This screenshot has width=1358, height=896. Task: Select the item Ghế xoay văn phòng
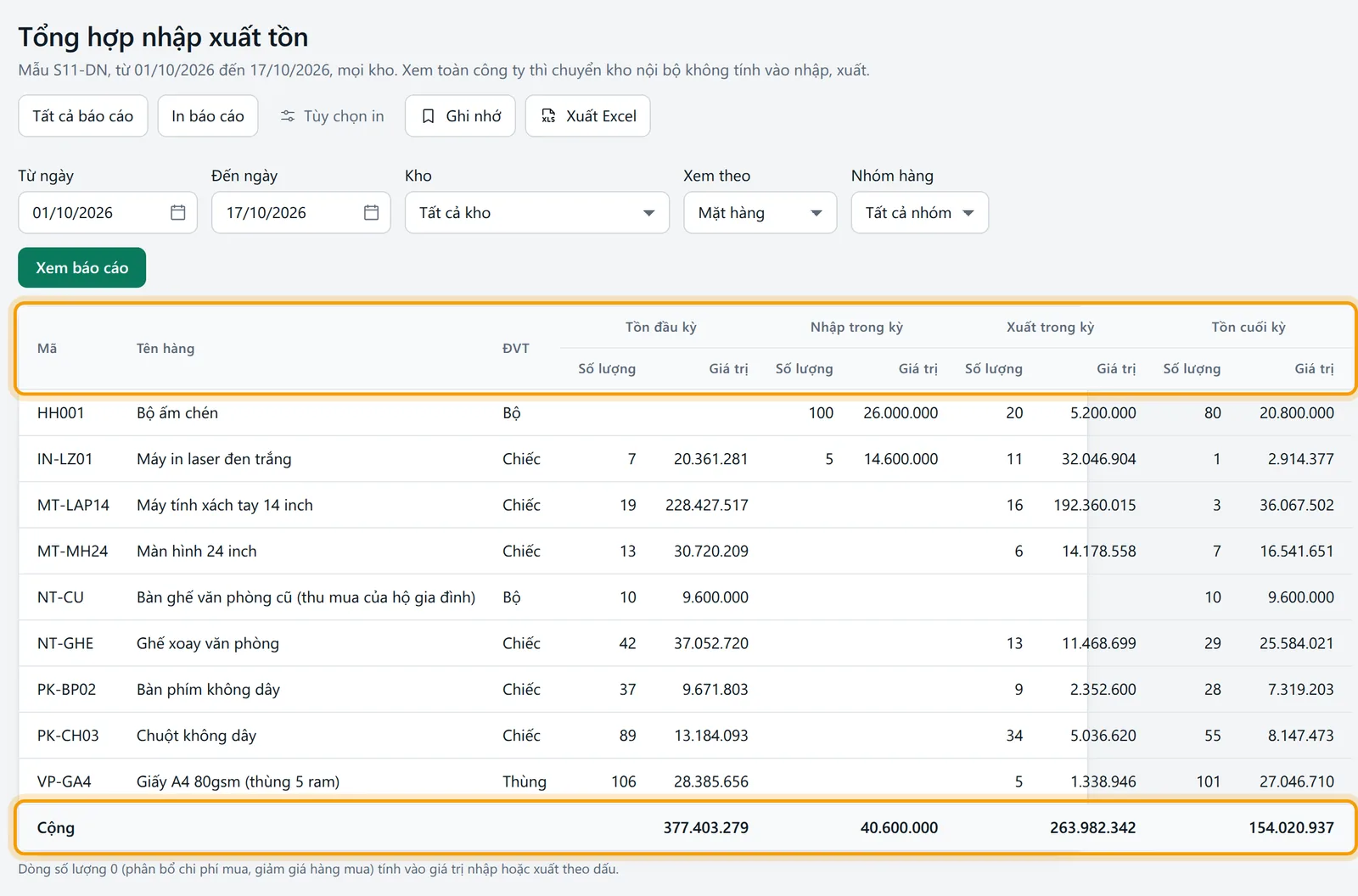(208, 643)
